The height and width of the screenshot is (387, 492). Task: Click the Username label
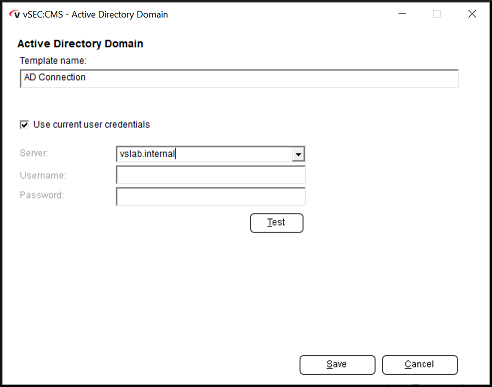click(x=43, y=175)
